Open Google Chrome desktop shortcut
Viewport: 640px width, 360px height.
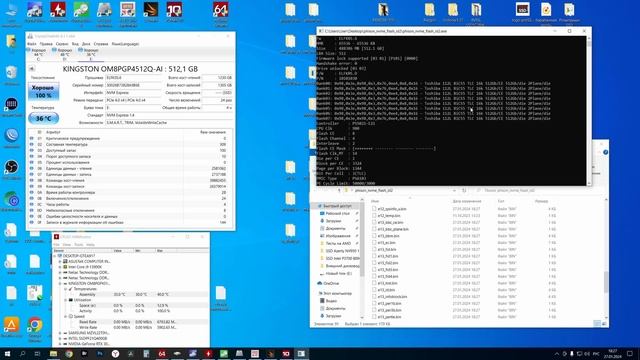click(35, 327)
